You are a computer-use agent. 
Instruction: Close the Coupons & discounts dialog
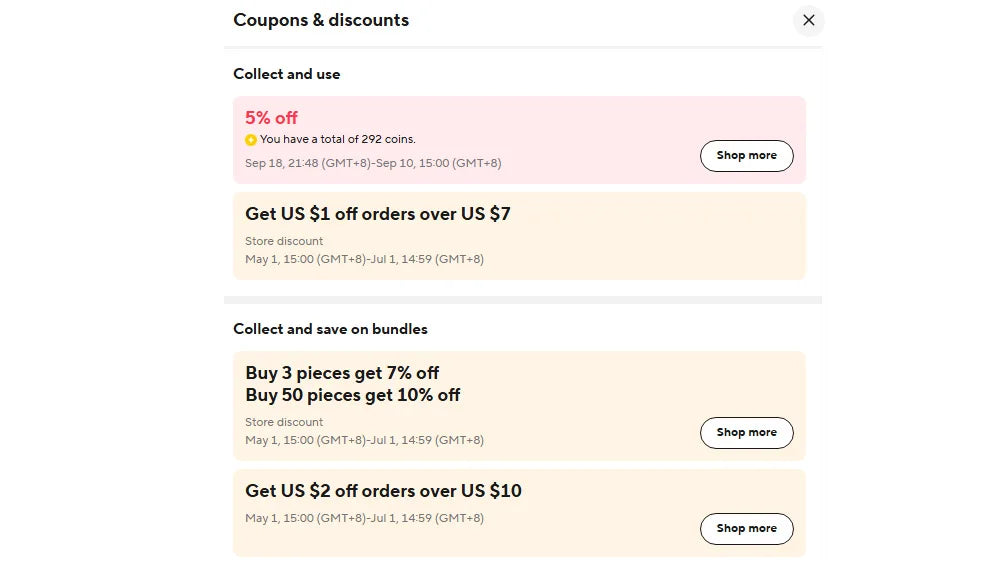(x=808, y=20)
